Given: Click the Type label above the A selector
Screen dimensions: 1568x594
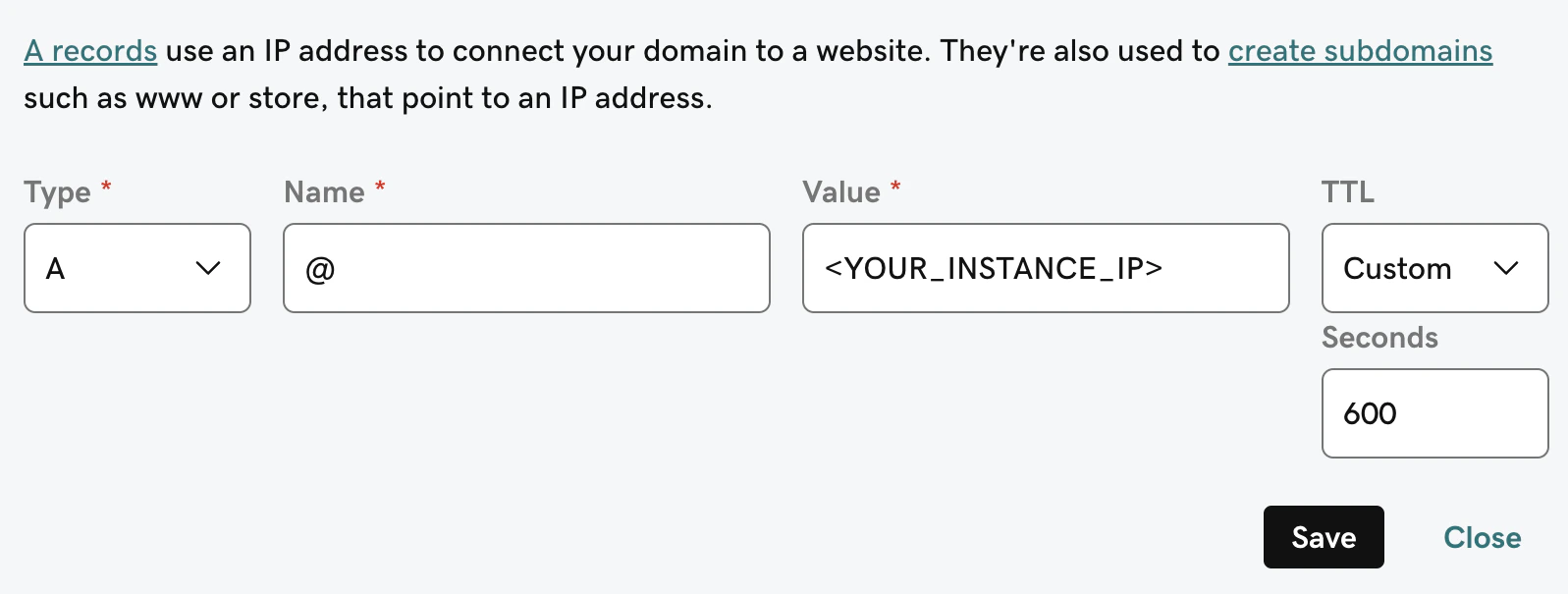Looking at the screenshot, I should [55, 191].
